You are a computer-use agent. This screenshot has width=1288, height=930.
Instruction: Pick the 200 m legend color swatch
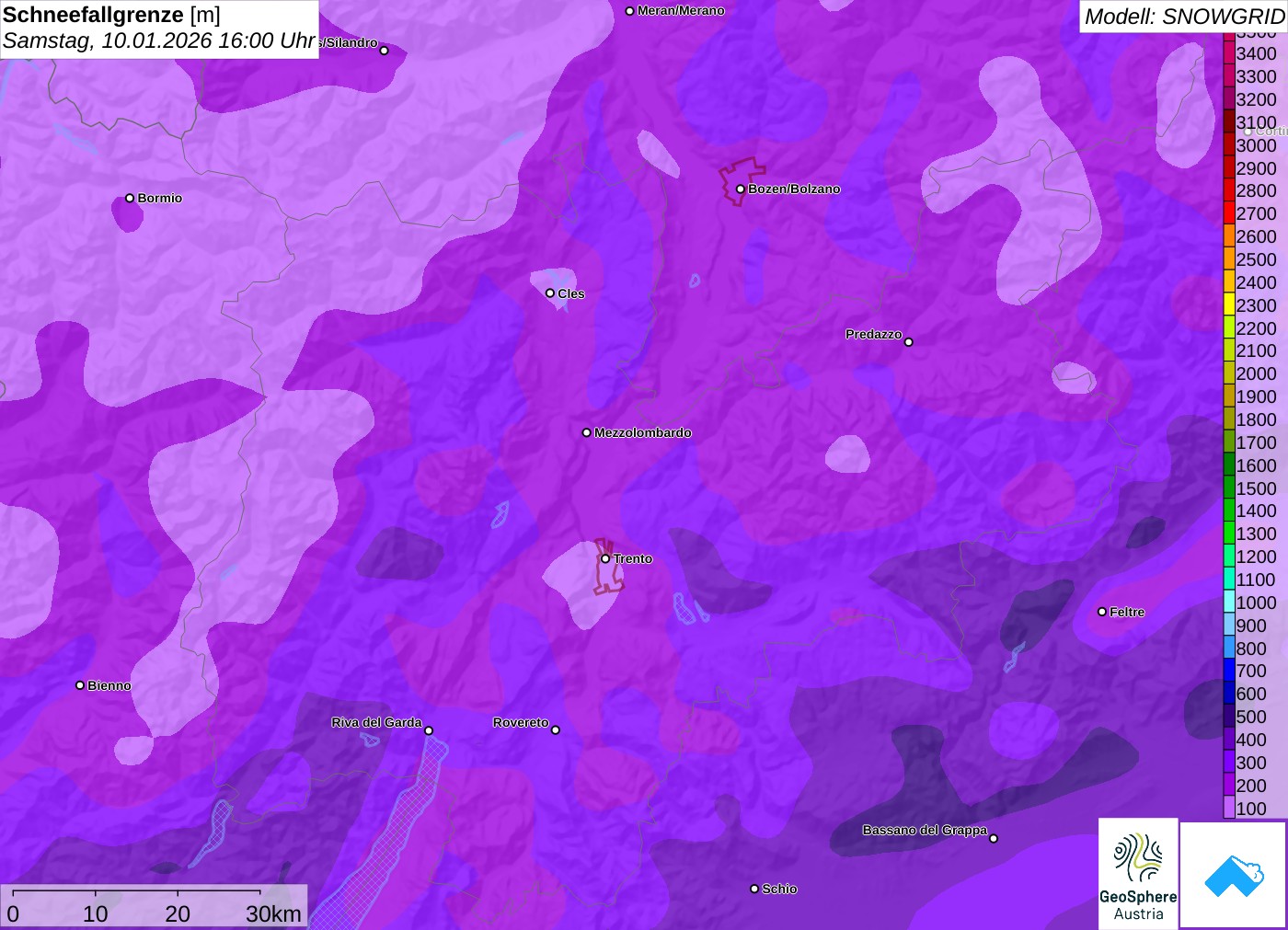pyautogui.click(x=1229, y=785)
